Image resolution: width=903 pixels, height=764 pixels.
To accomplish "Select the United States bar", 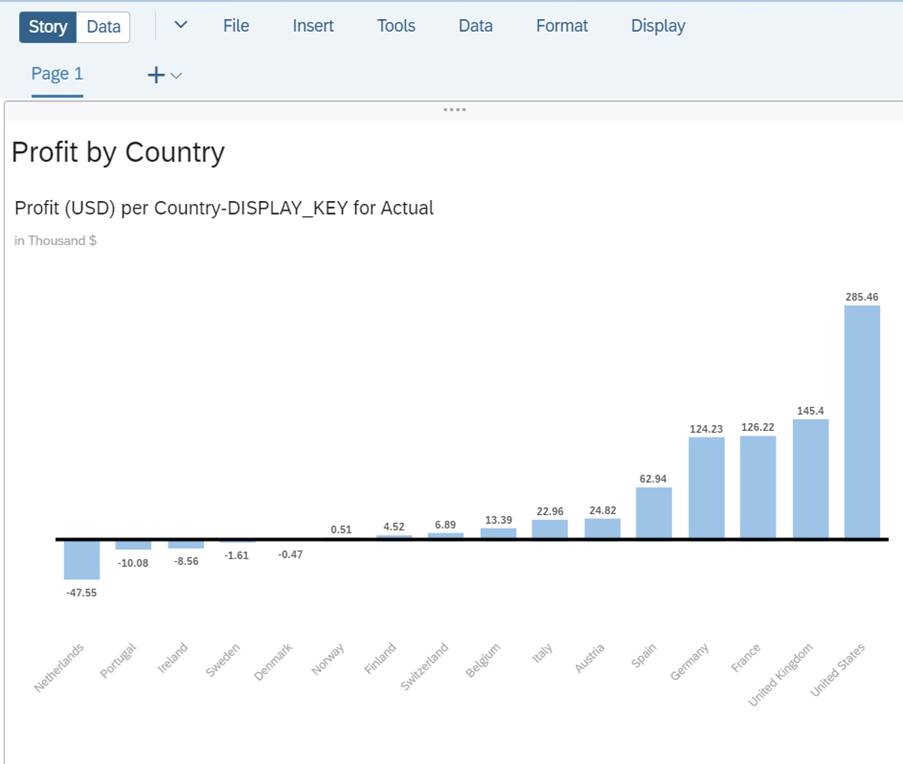I will click(x=862, y=421).
